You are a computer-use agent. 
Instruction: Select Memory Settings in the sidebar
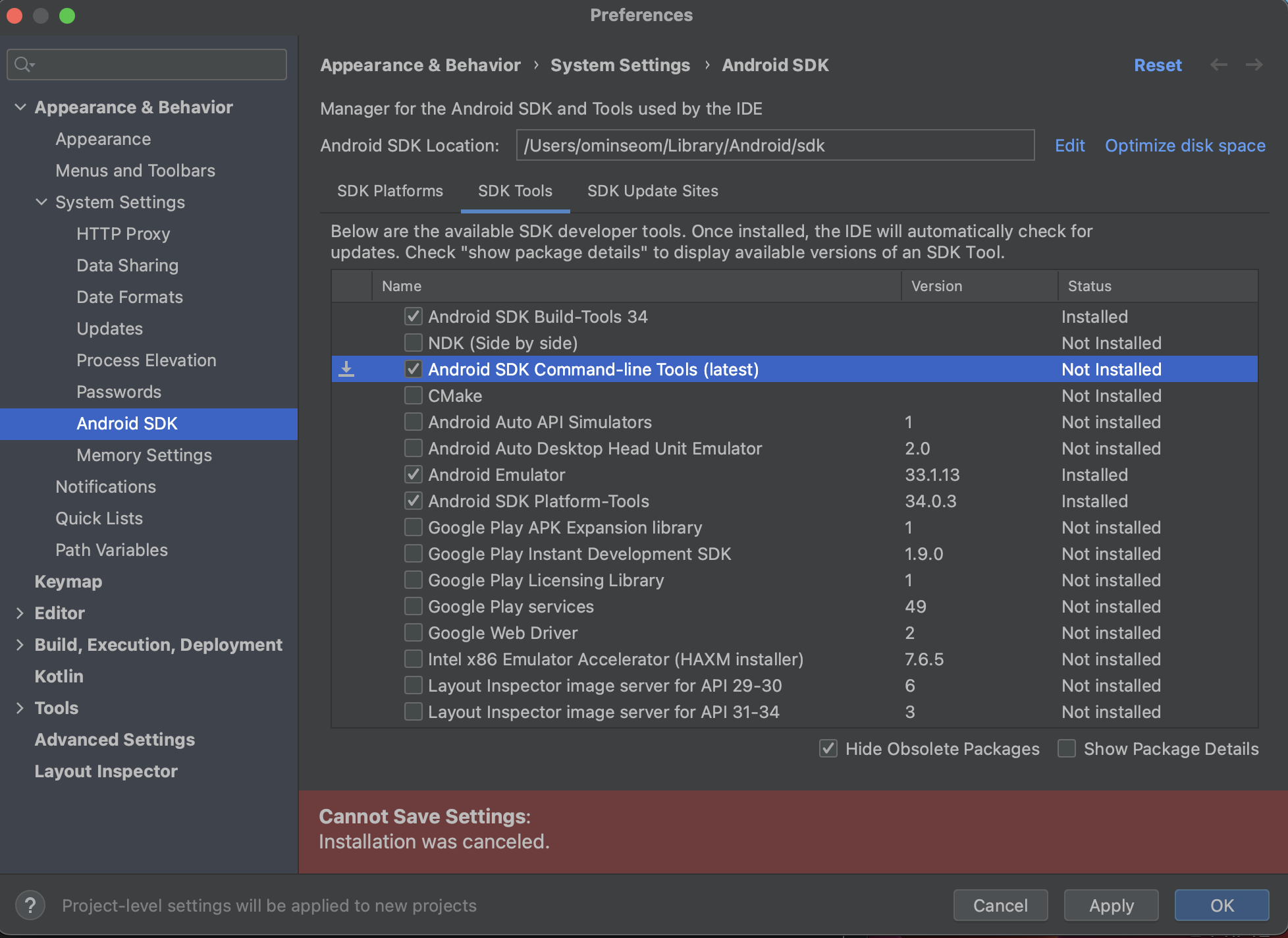click(144, 455)
